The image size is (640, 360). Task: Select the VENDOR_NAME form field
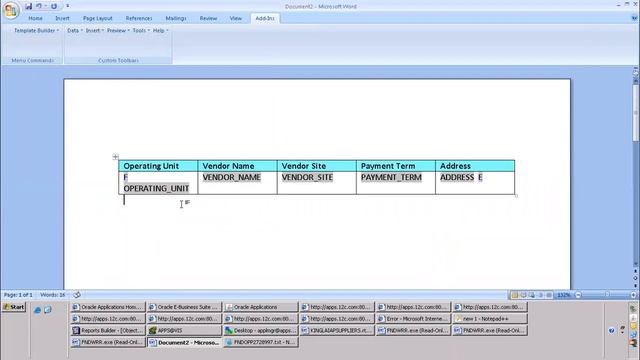click(231, 178)
